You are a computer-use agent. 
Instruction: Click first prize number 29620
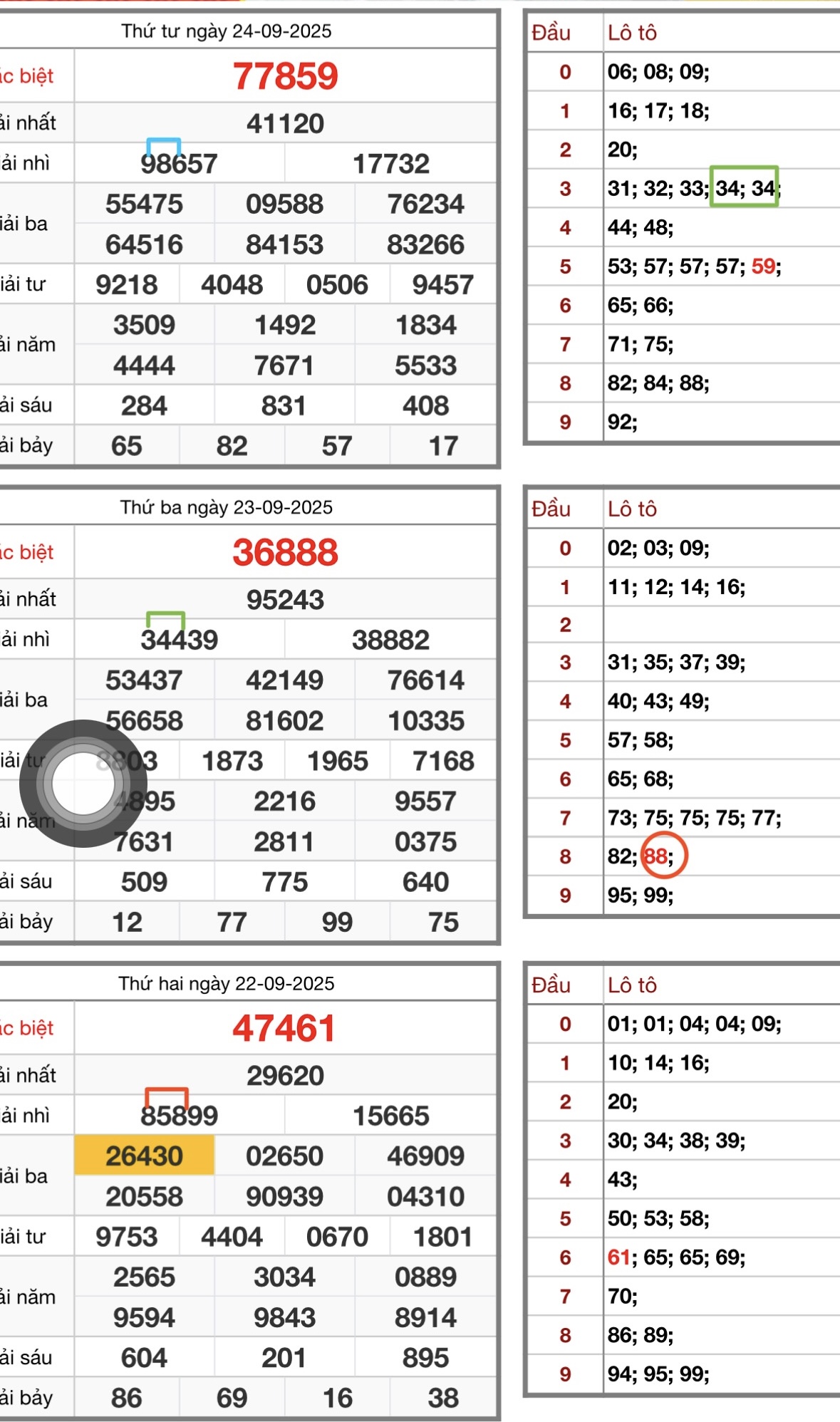click(x=285, y=1076)
